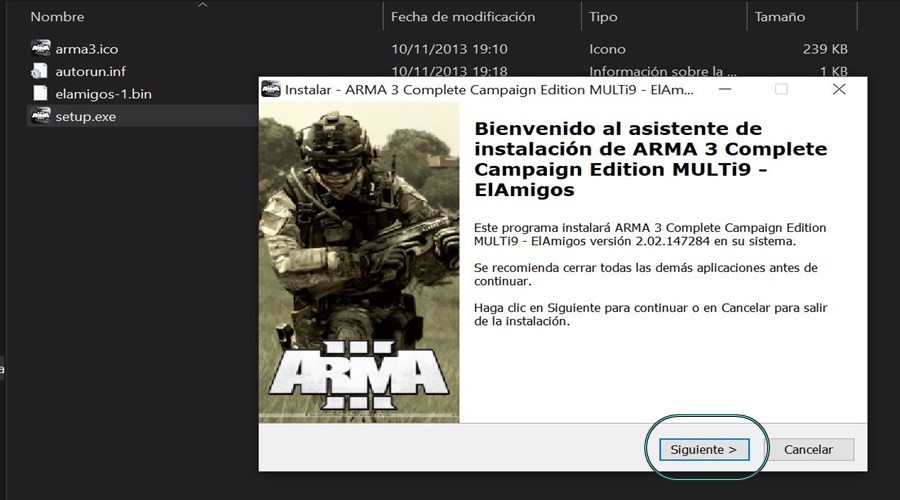Select the setup.exe file icon
This screenshot has width=900, height=500.
(40, 116)
